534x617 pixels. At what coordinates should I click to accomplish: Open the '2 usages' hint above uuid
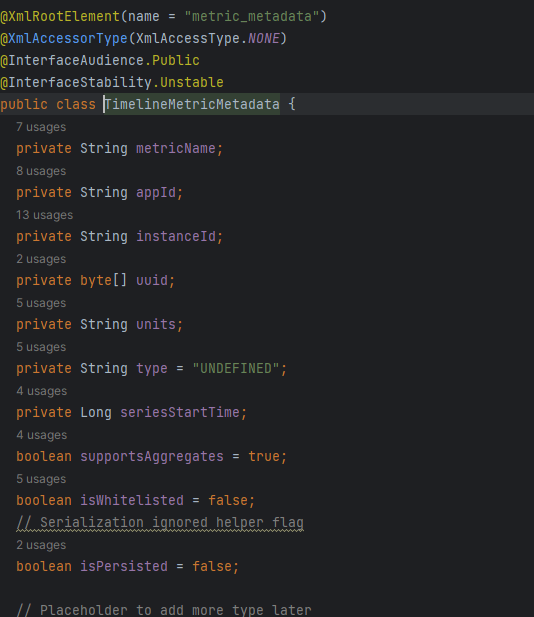click(41, 259)
